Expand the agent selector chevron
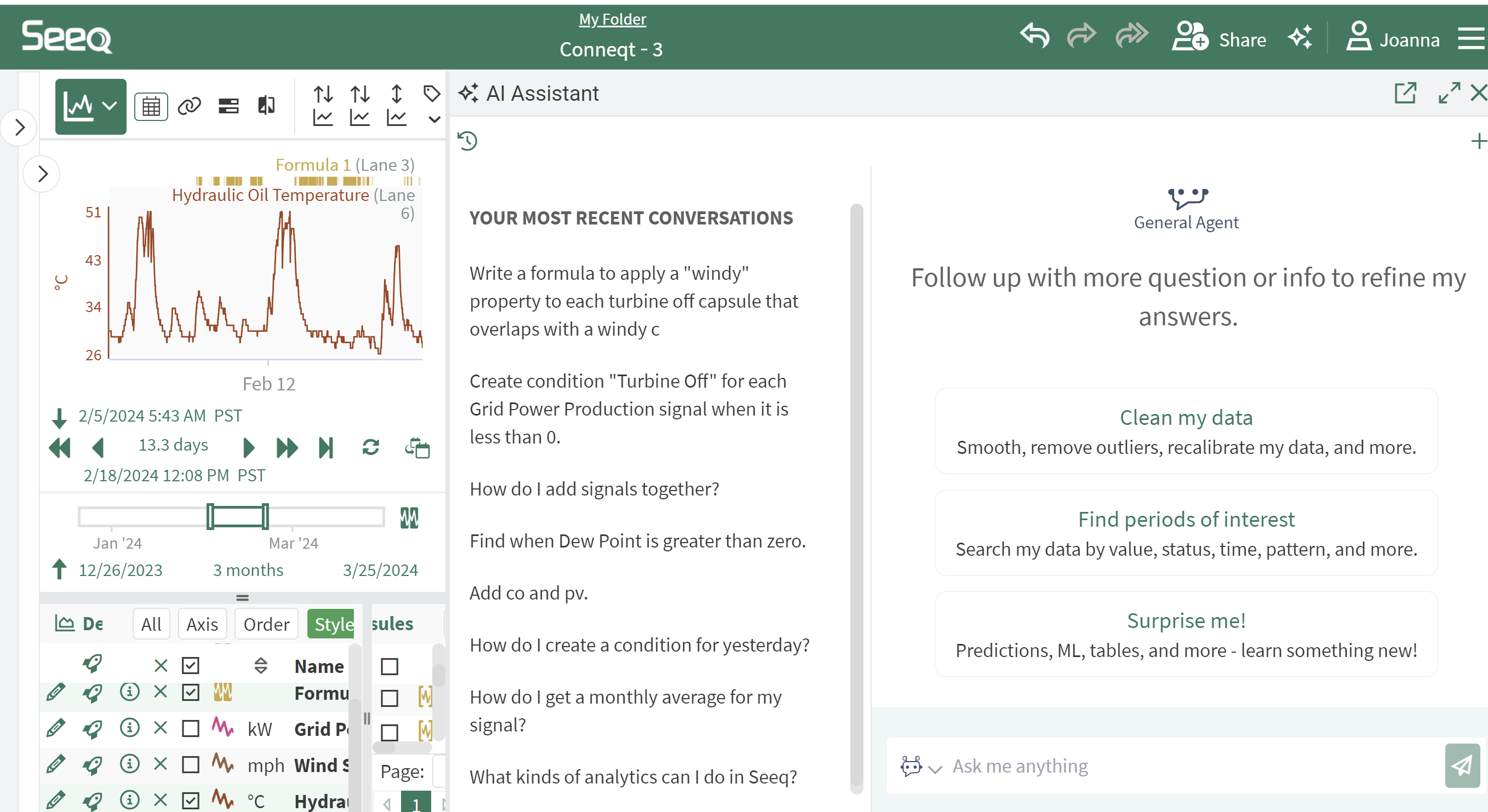 935,768
